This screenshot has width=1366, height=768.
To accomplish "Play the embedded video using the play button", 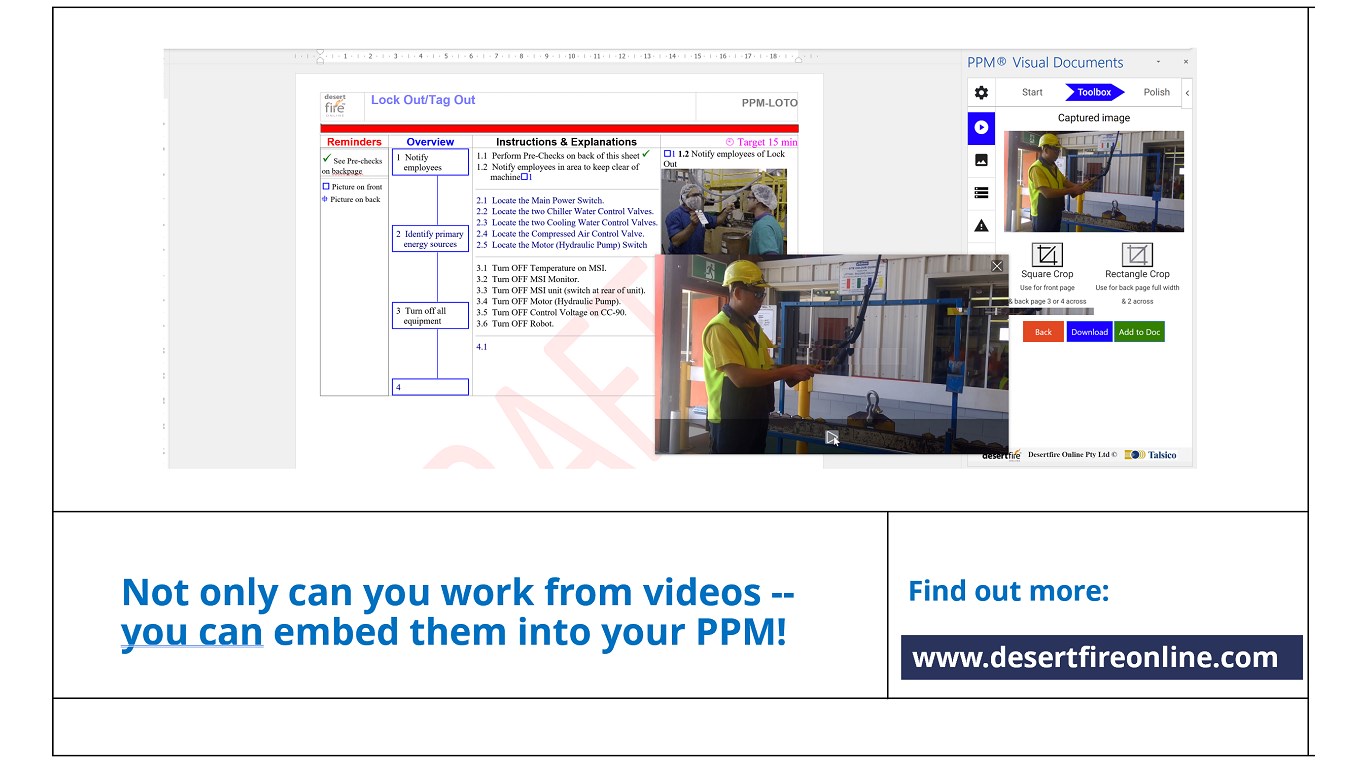I will (831, 437).
